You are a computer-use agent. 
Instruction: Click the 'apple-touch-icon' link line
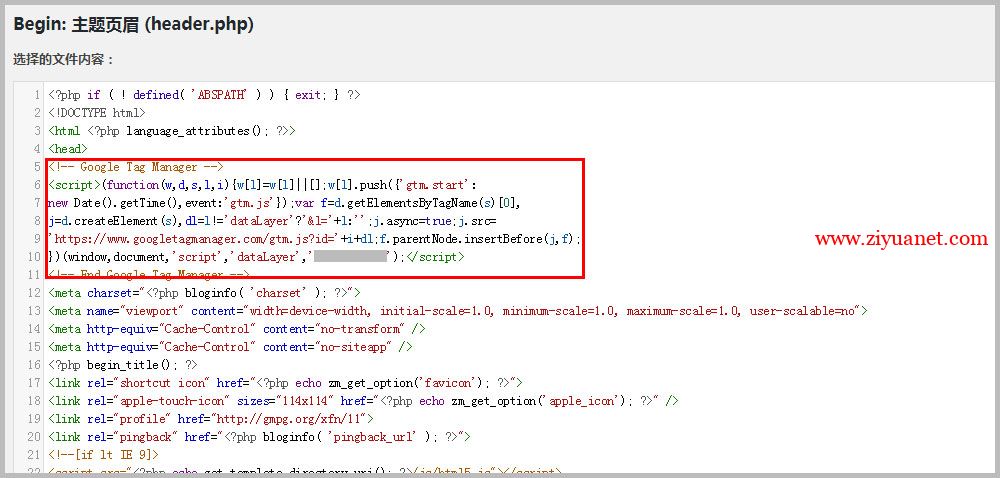coord(364,401)
